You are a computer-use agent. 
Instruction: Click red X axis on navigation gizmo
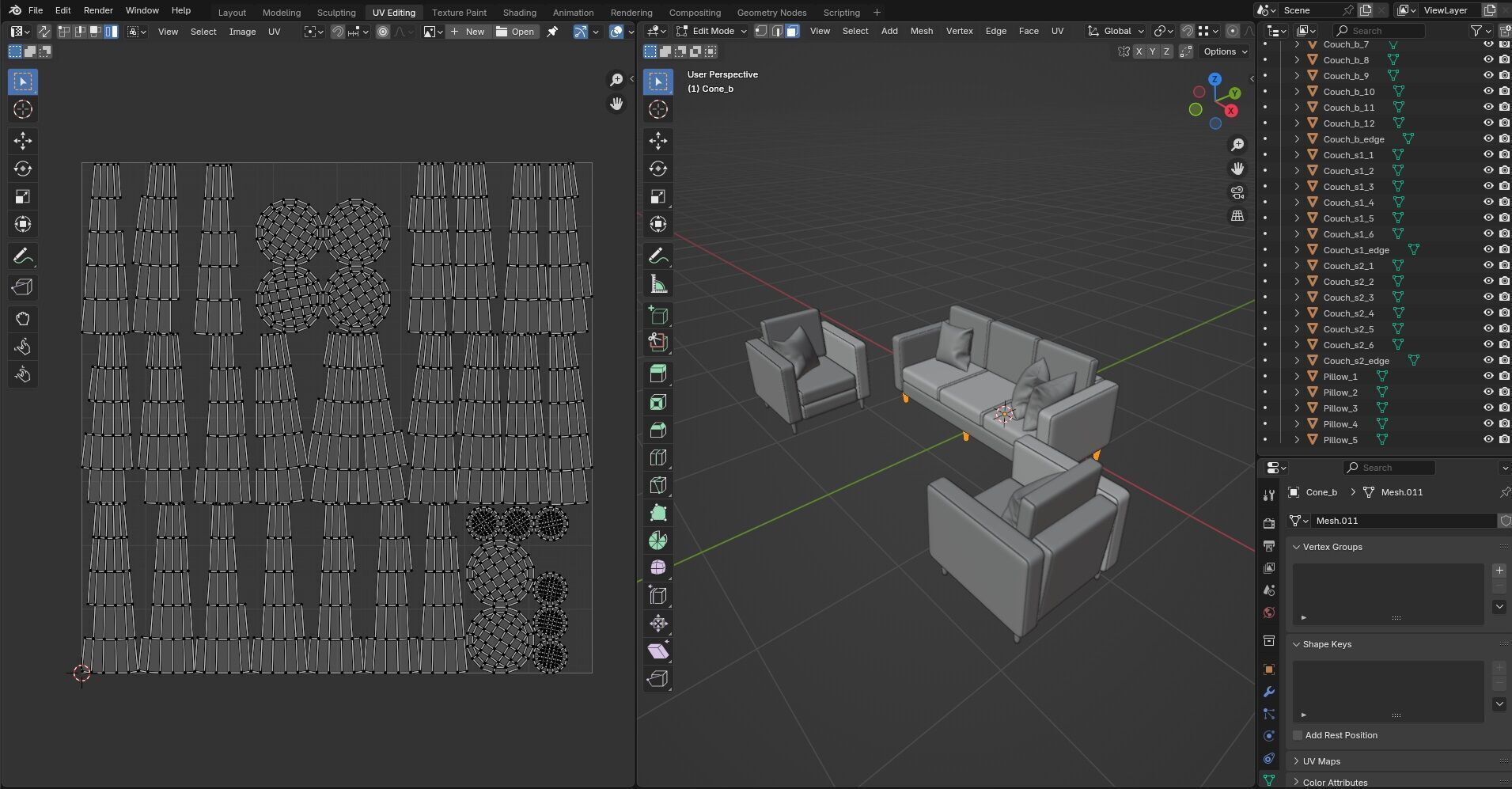1231,111
